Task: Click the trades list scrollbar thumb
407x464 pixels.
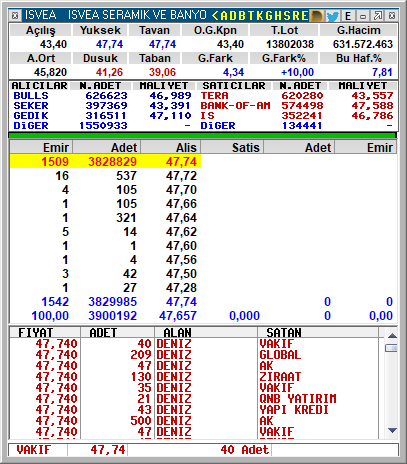Action: point(391,348)
